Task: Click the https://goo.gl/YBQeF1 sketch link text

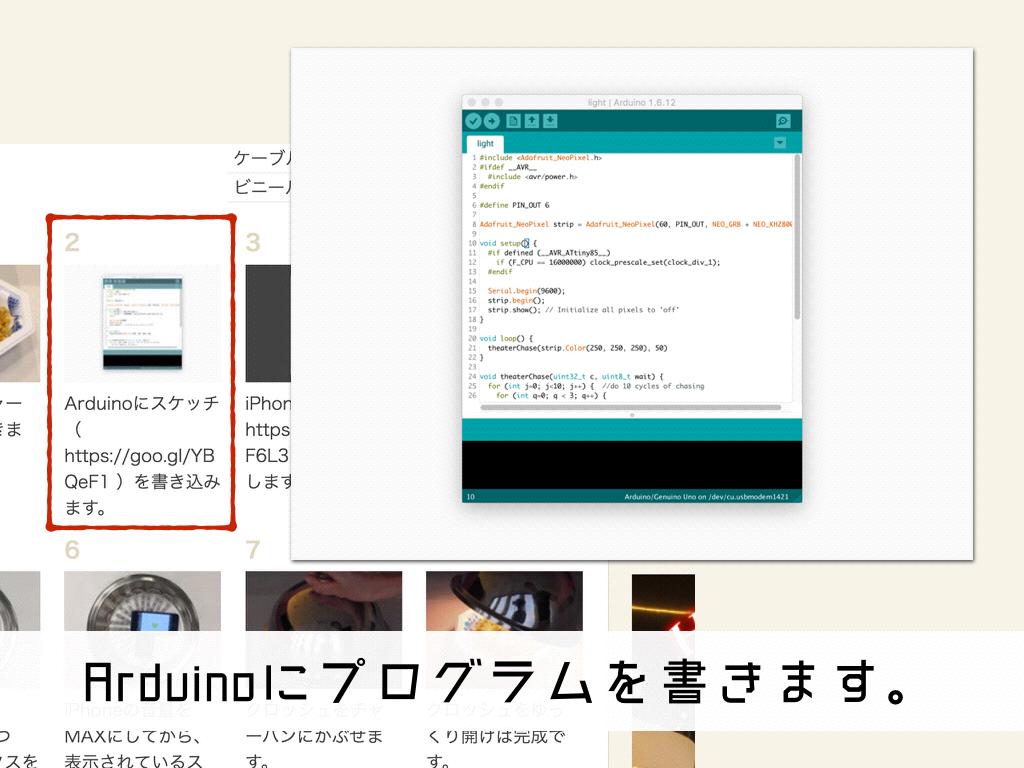Action: [140, 469]
